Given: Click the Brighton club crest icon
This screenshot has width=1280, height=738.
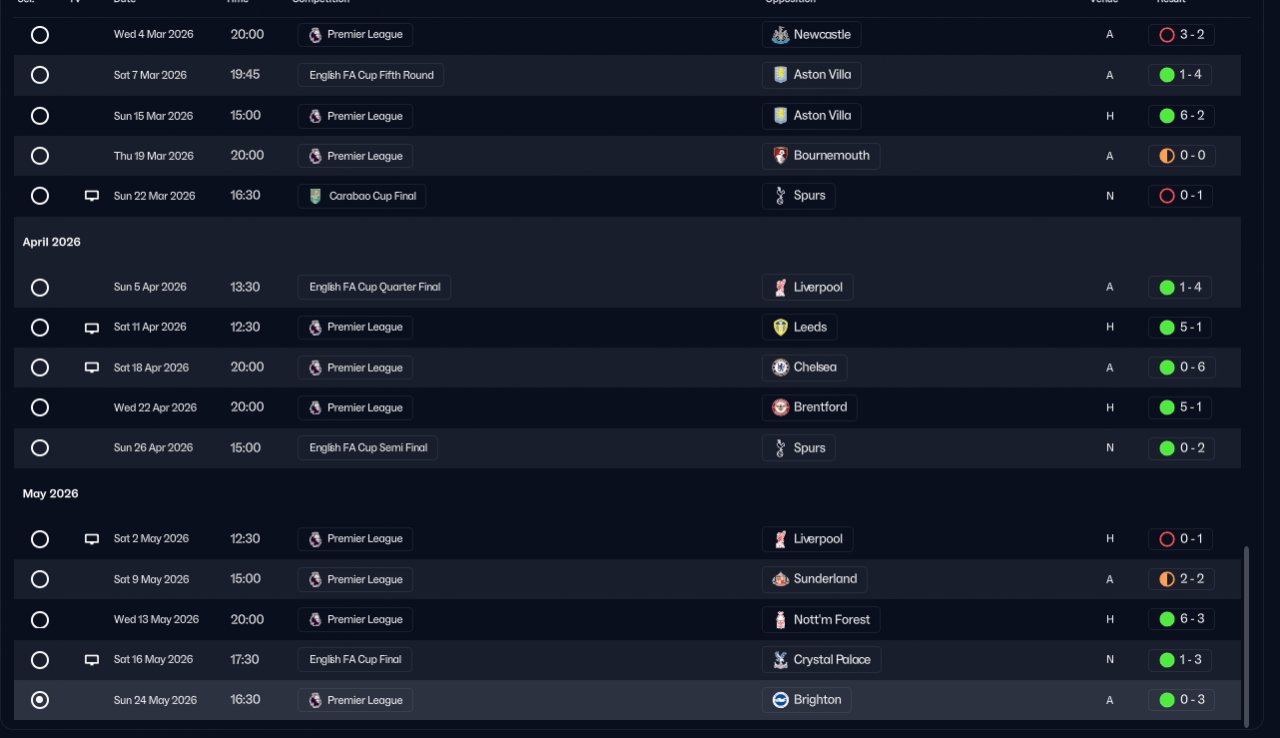Looking at the screenshot, I should coord(780,700).
